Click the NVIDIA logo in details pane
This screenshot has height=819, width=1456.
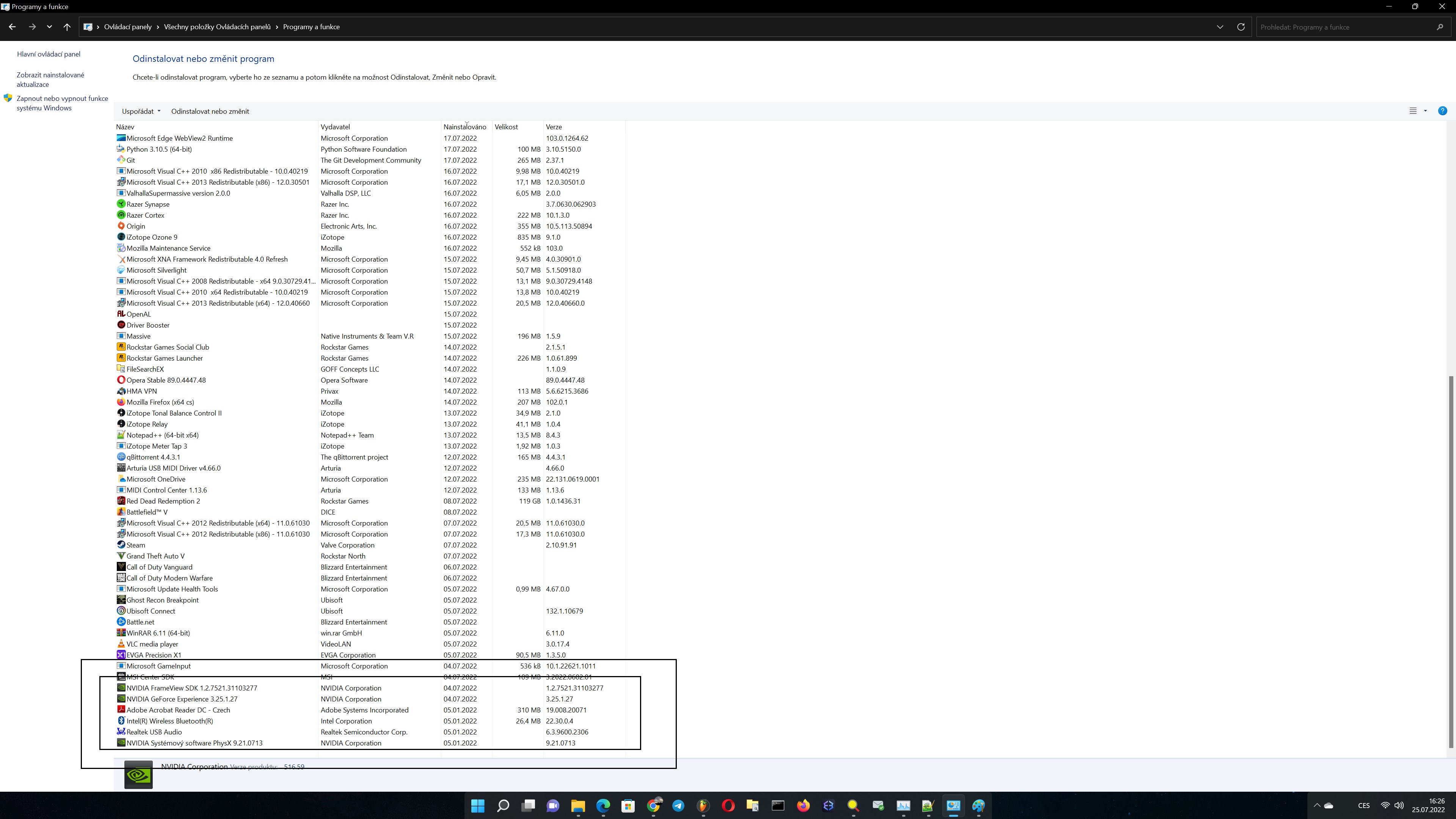point(138,774)
